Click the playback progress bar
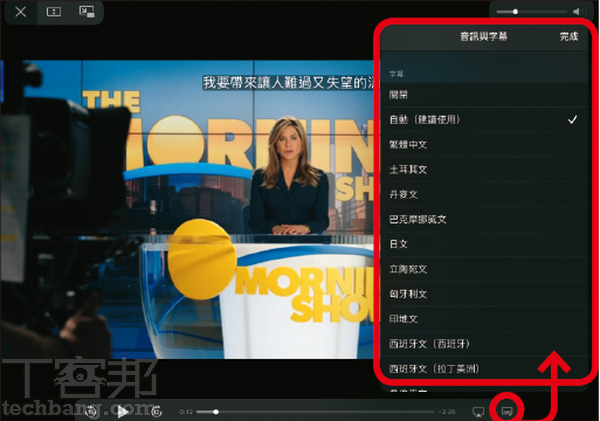Screen dimensions: 600x421 click(x=316, y=412)
